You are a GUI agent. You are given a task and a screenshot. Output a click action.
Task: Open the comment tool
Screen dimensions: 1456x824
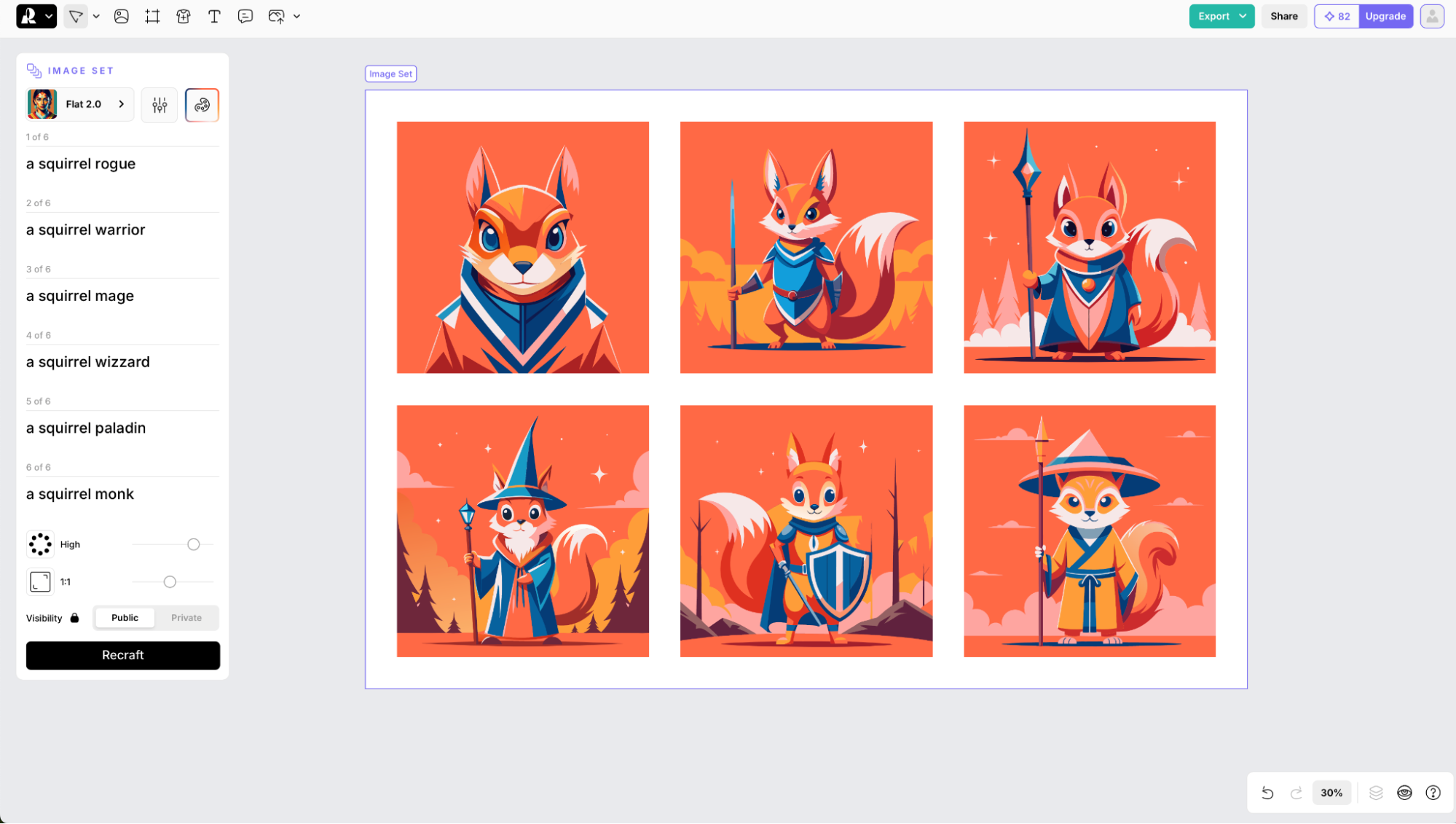(245, 16)
